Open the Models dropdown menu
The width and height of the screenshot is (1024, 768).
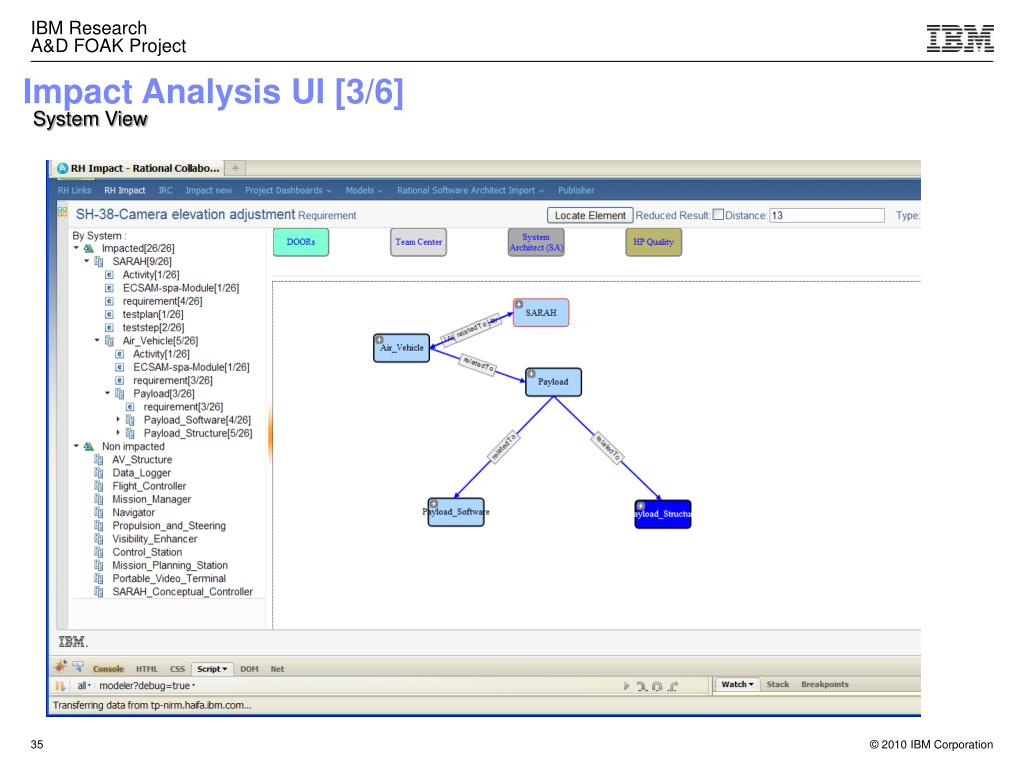pos(364,191)
